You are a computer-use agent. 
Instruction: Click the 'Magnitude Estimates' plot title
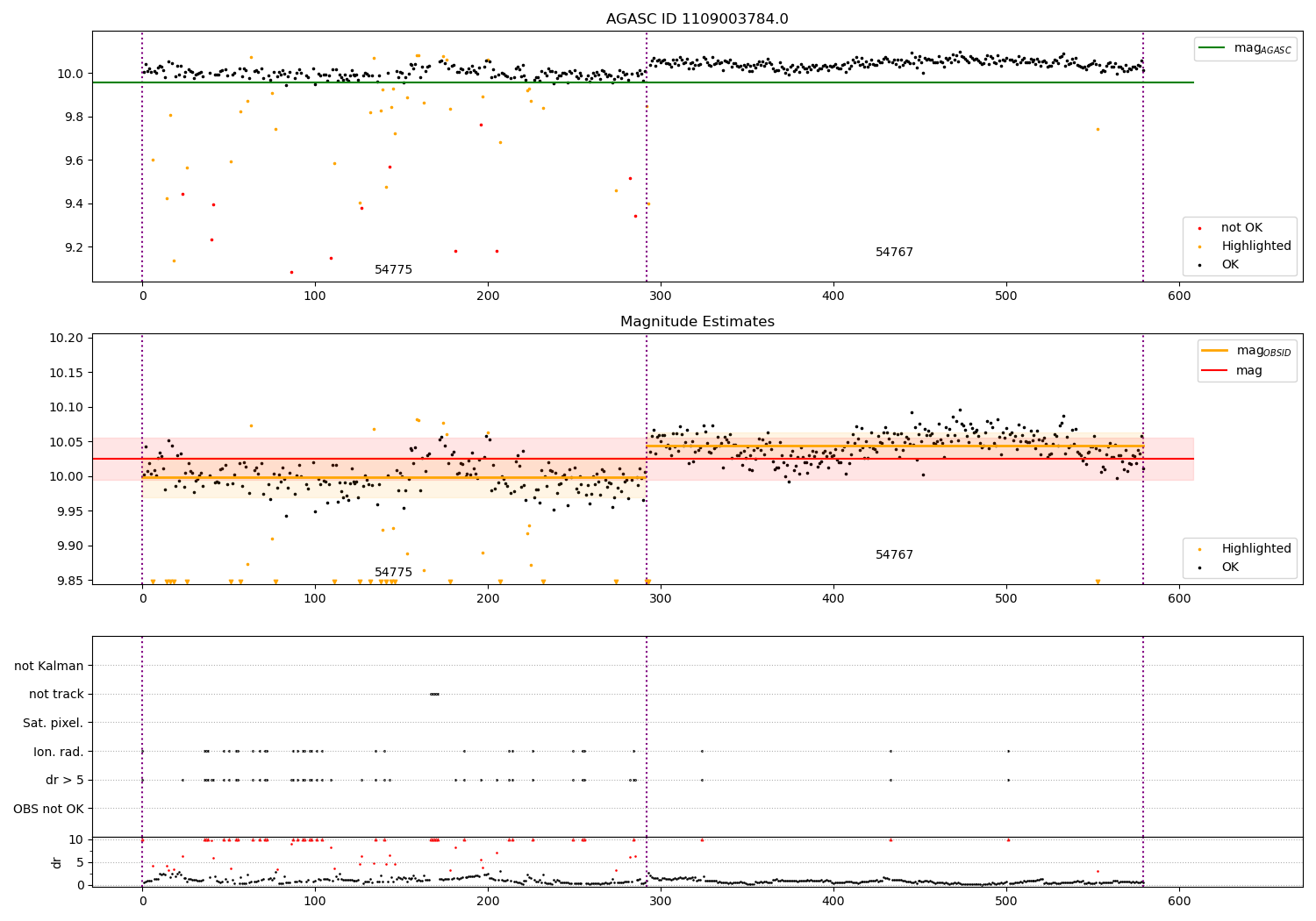(x=697, y=322)
